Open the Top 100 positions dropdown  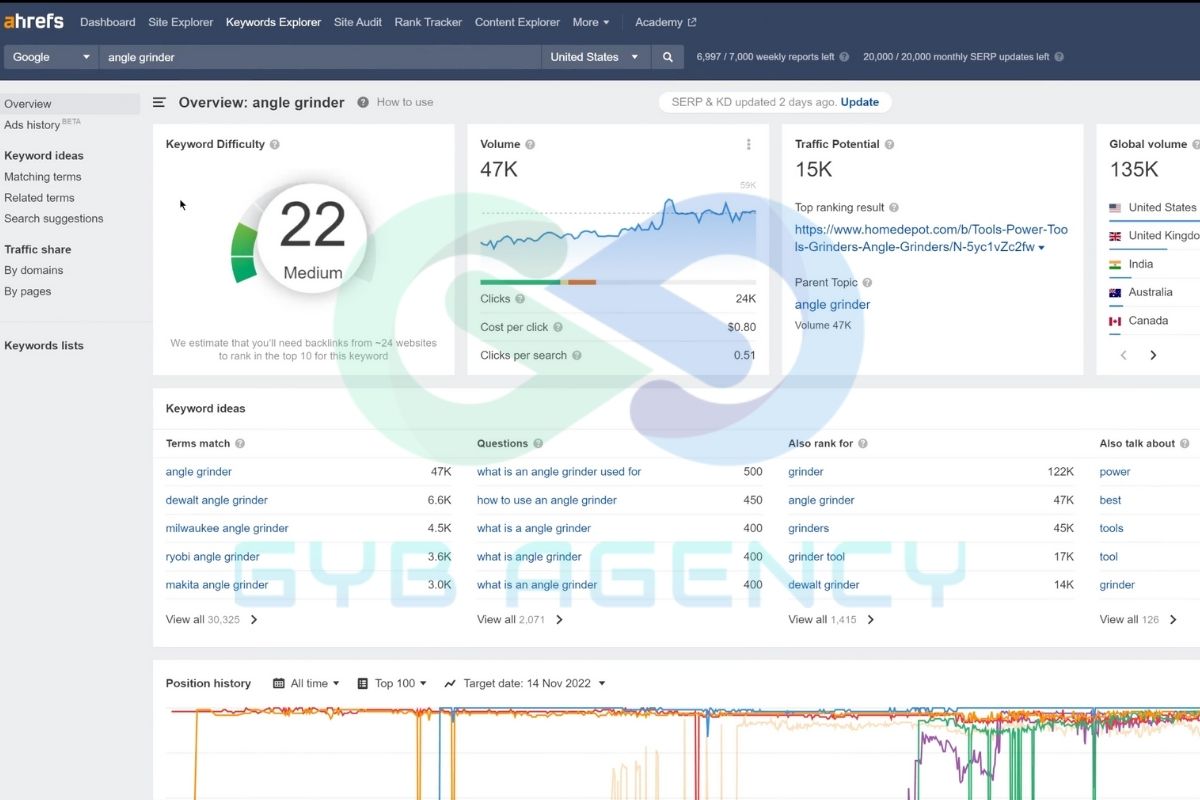pyautogui.click(x=392, y=684)
